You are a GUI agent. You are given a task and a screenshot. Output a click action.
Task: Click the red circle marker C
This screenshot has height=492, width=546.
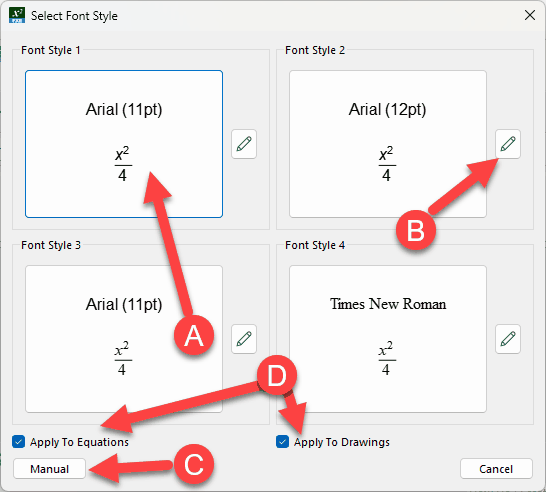(x=194, y=464)
